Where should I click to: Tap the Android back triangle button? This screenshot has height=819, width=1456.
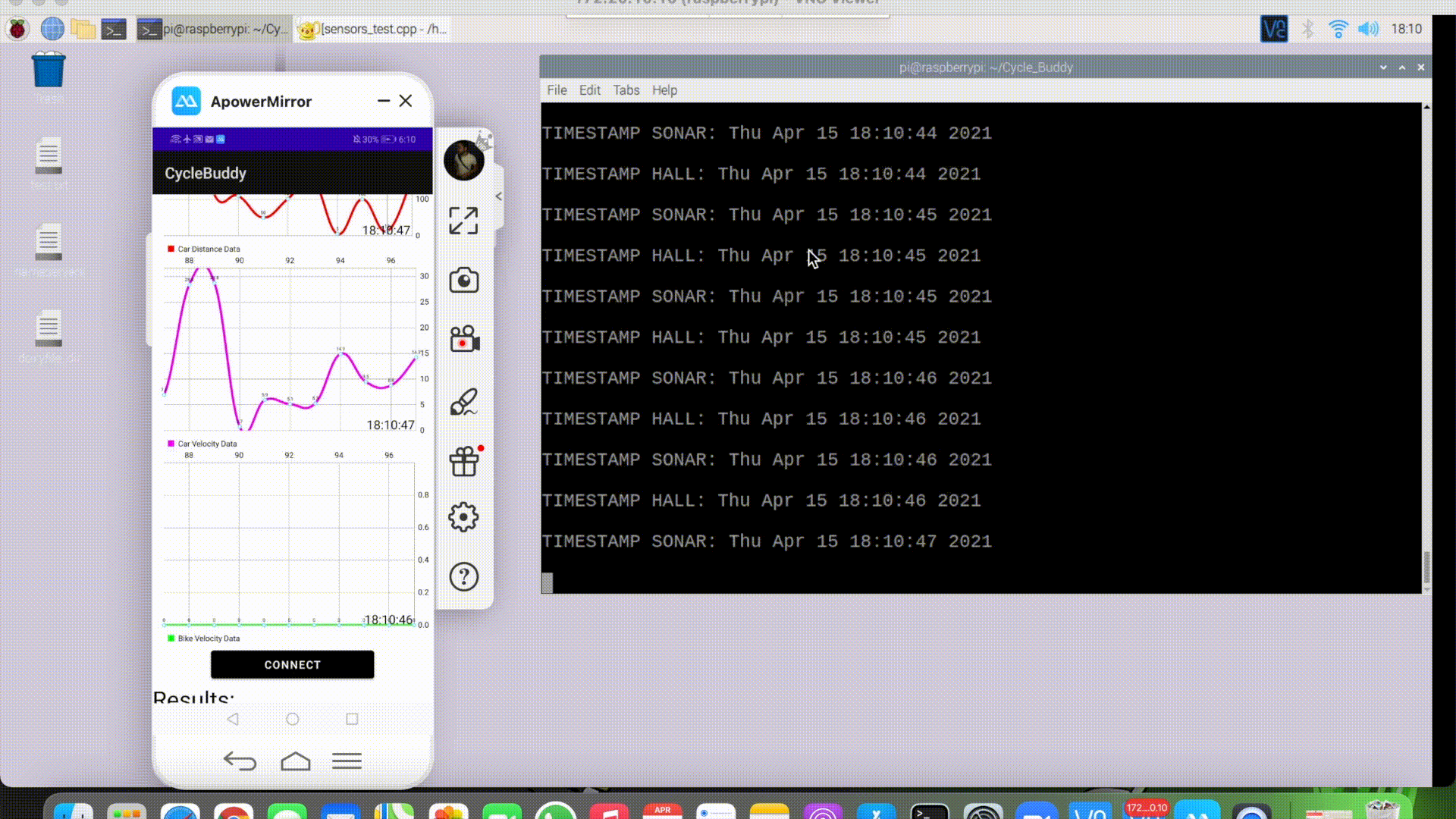pos(233,719)
